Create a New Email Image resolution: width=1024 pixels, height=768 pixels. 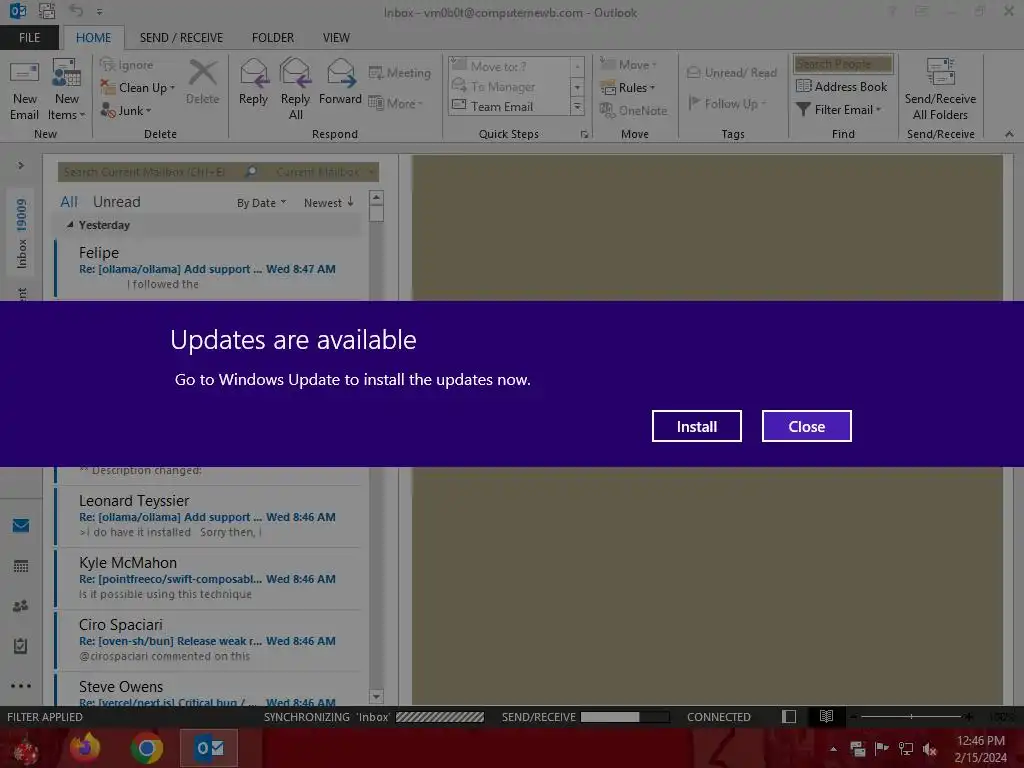(24, 90)
